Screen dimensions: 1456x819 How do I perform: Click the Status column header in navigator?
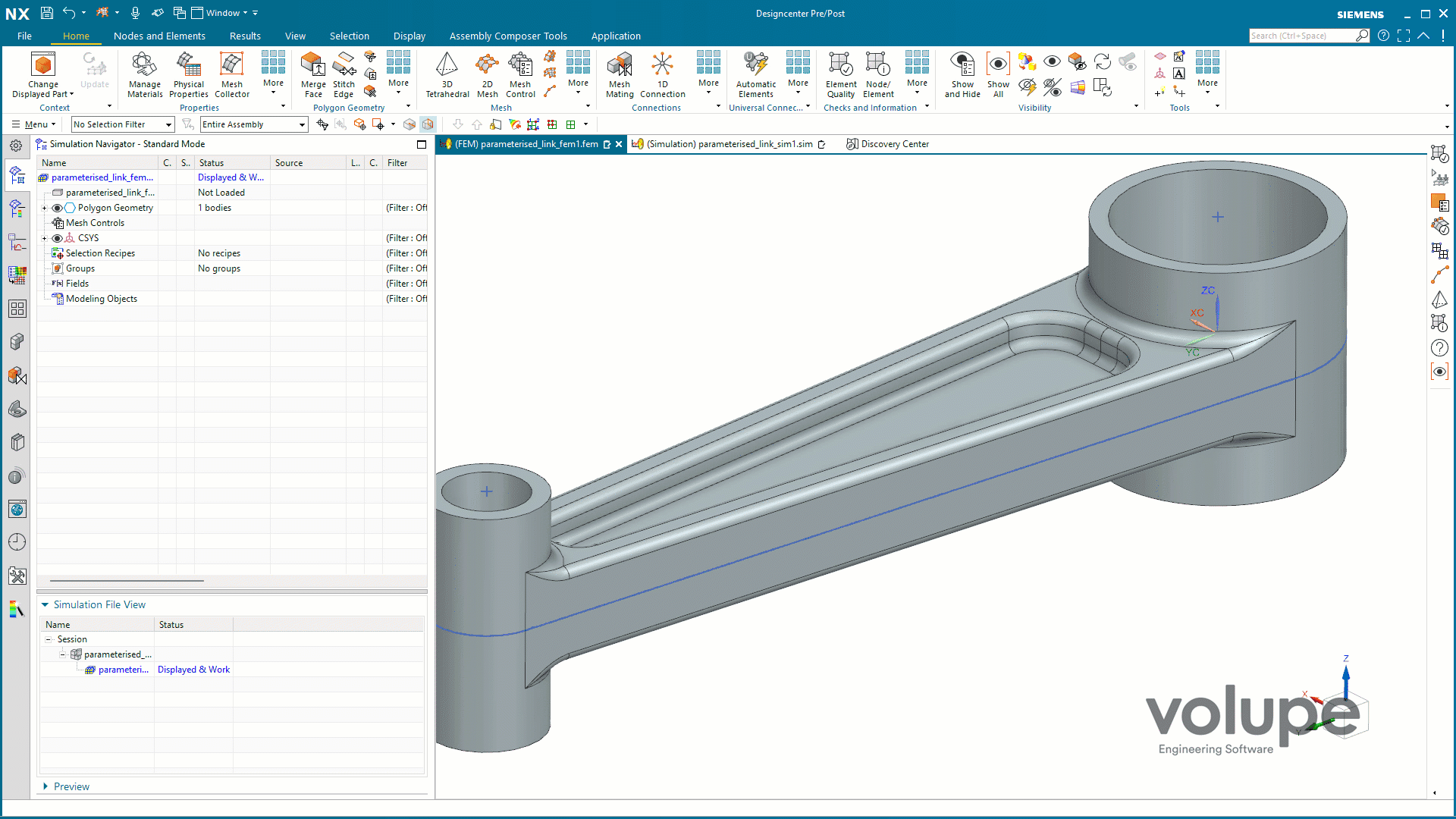coord(232,163)
